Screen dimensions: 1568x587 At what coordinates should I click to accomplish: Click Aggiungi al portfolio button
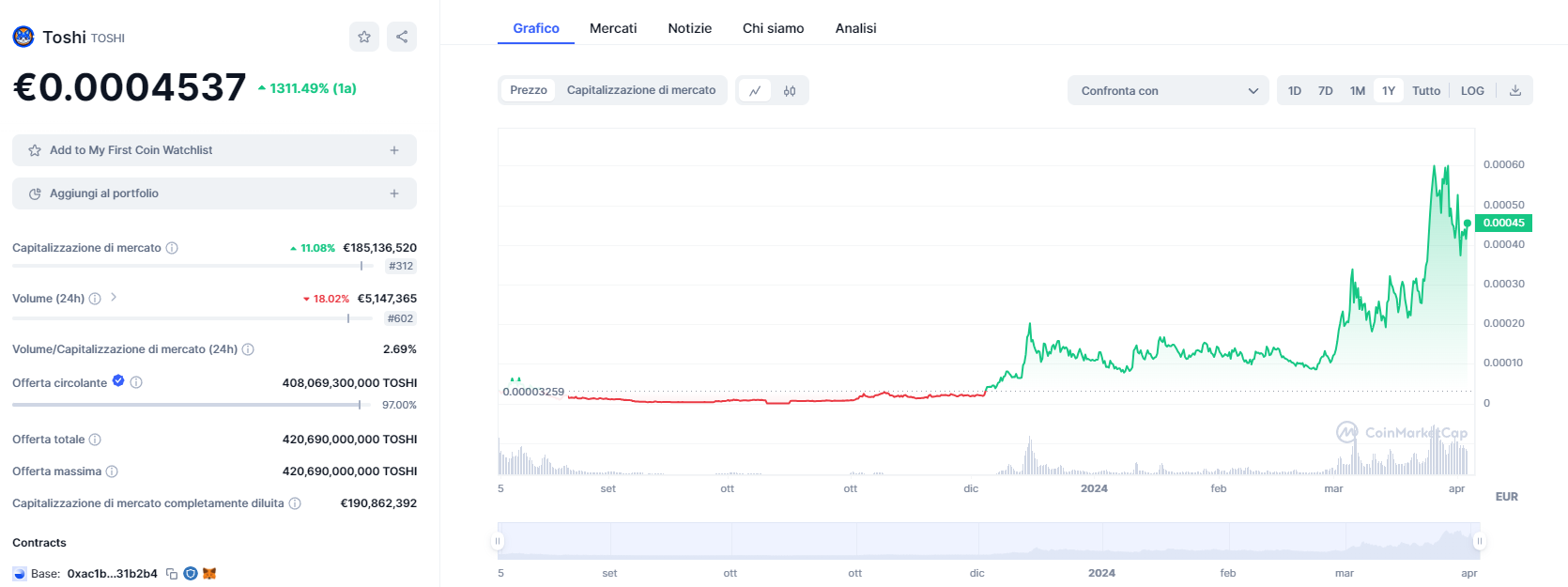click(x=214, y=193)
